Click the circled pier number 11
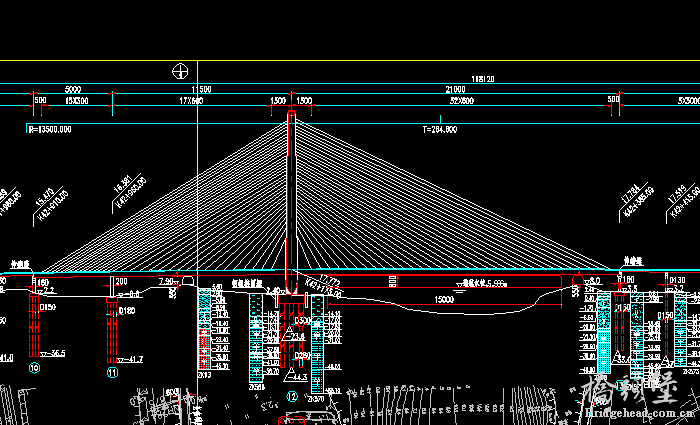This screenshot has height=425, width=700. [x=112, y=372]
